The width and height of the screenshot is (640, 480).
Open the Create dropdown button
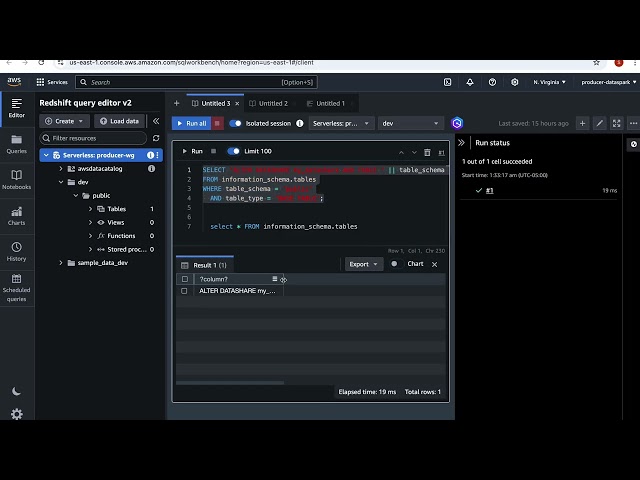coord(64,121)
